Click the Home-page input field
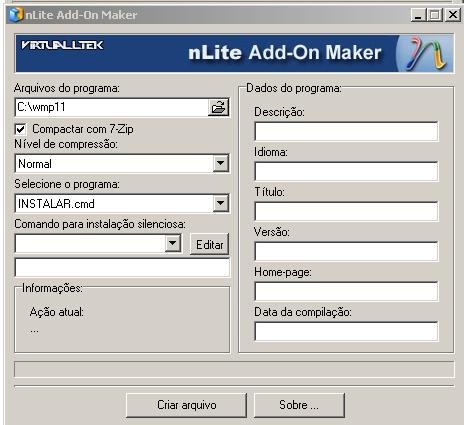 pos(346,291)
